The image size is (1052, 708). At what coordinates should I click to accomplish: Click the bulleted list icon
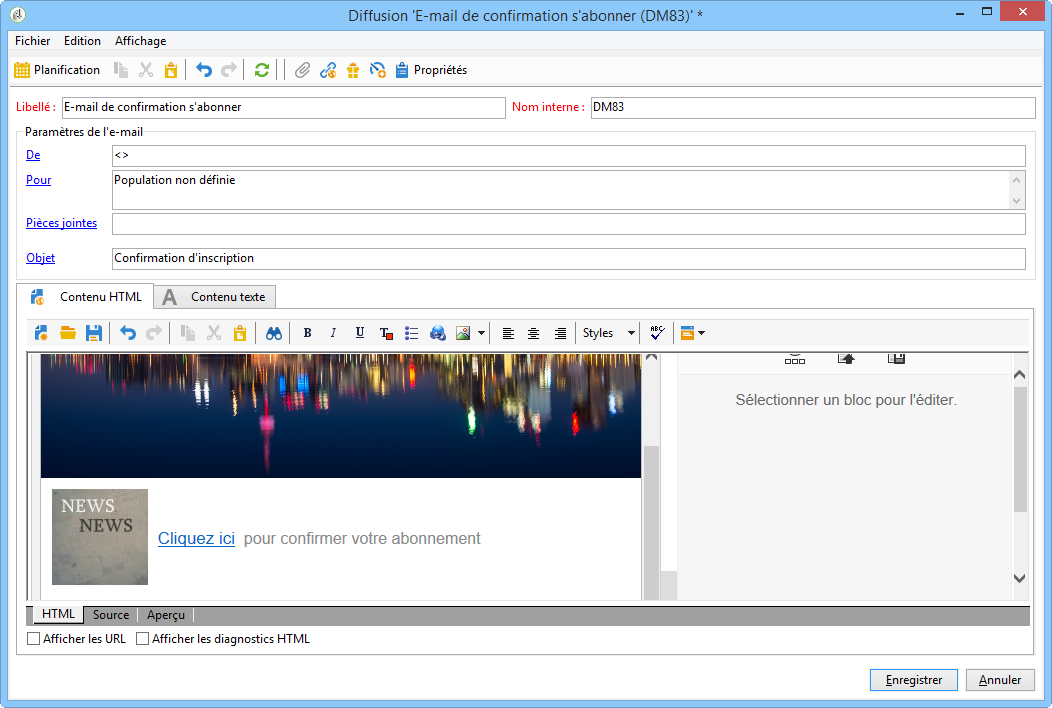411,333
